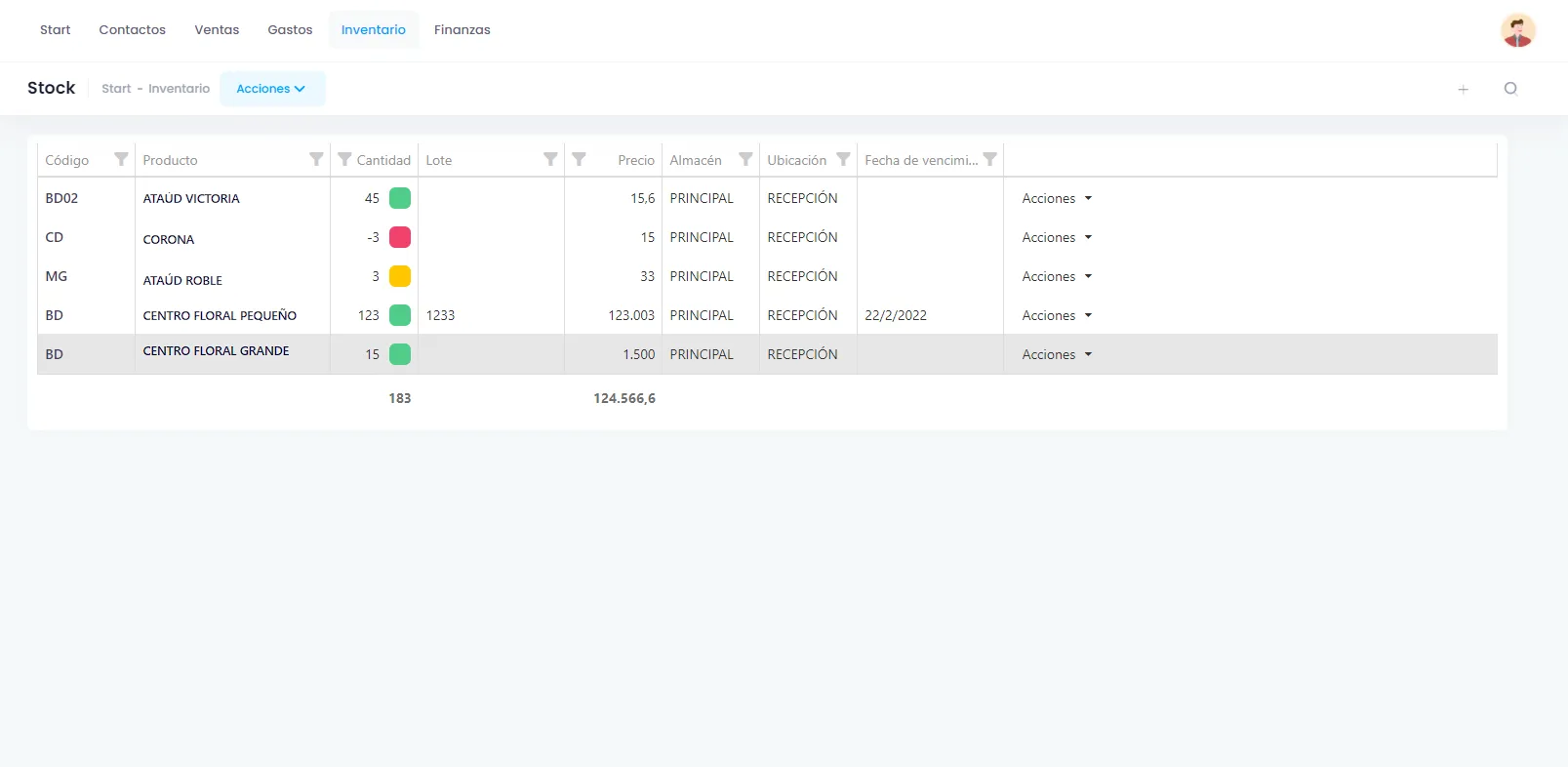
Task: Click the Inventario breadcrumb link
Action: pyautogui.click(x=179, y=89)
